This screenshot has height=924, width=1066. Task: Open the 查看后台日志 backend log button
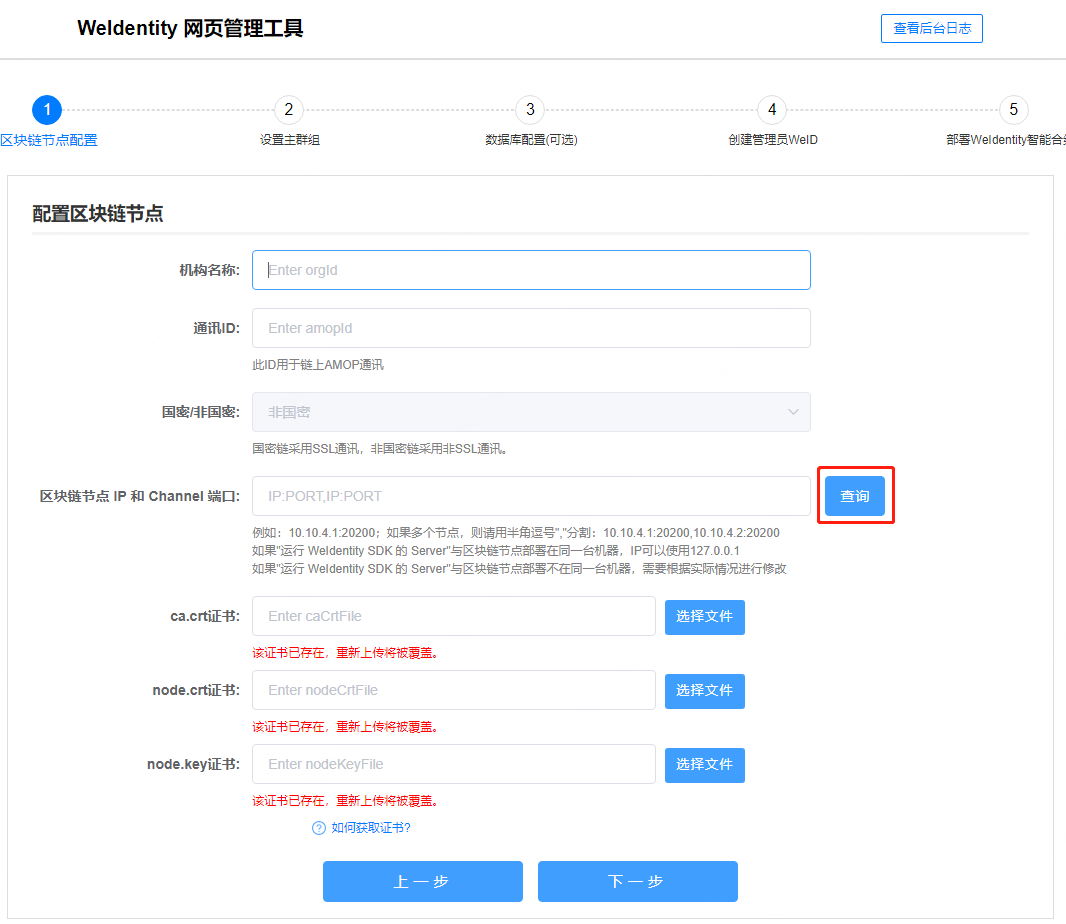point(931,29)
